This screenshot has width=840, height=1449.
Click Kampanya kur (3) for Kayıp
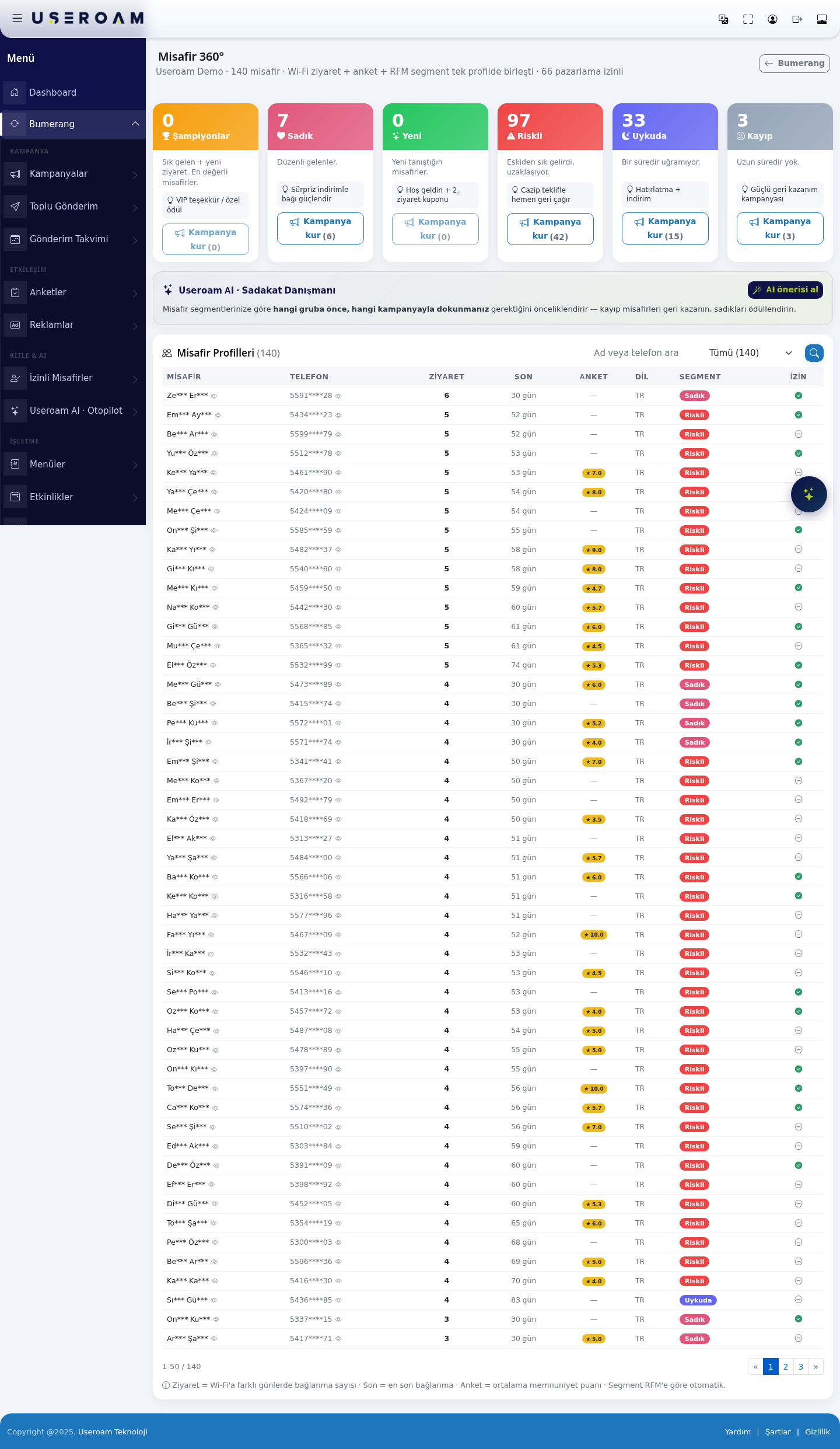pyautogui.click(x=780, y=228)
